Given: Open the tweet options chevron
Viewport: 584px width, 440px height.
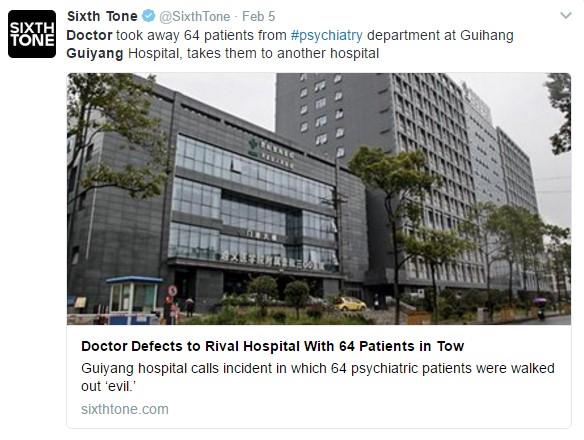Looking at the screenshot, I should pos(566,16).
